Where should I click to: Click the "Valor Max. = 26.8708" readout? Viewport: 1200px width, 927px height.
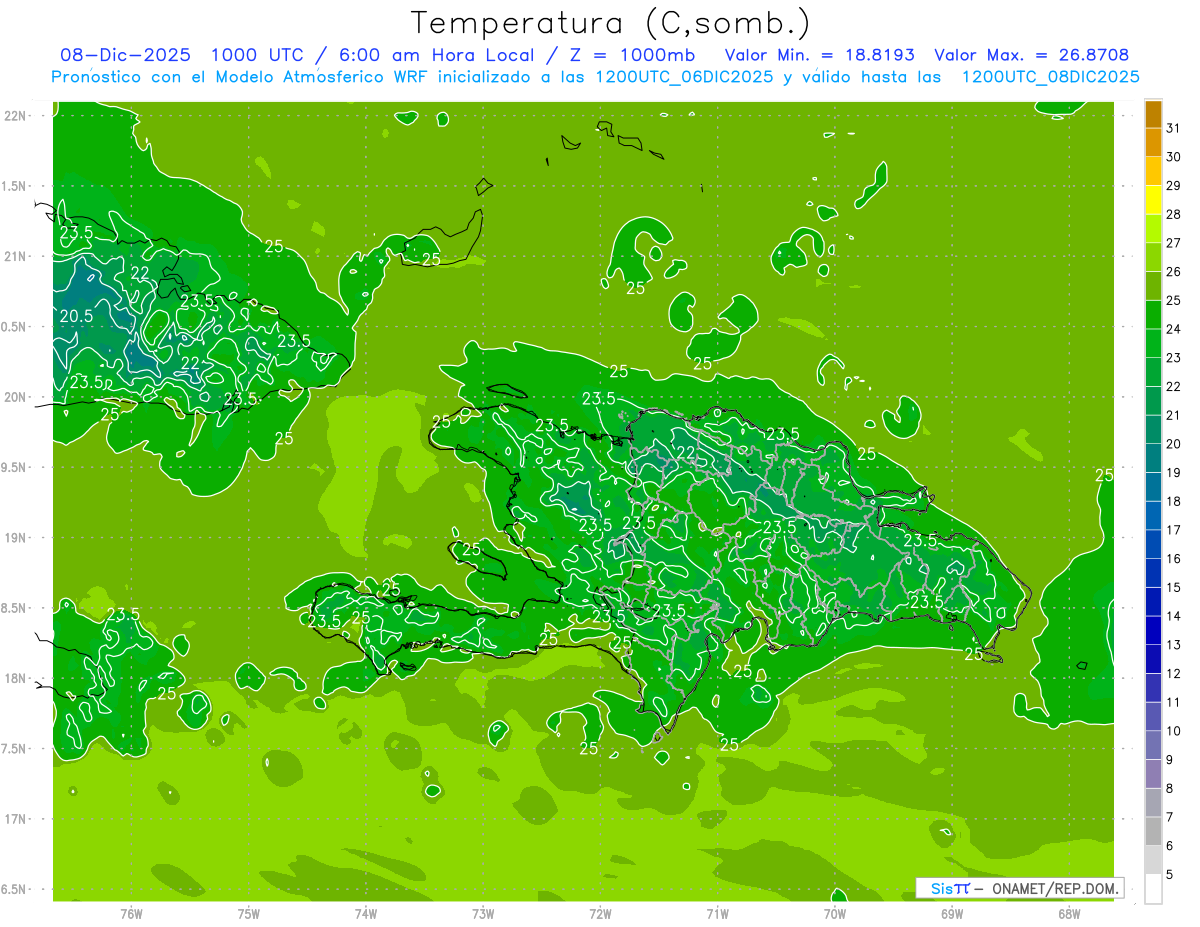pyautogui.click(x=1032, y=55)
